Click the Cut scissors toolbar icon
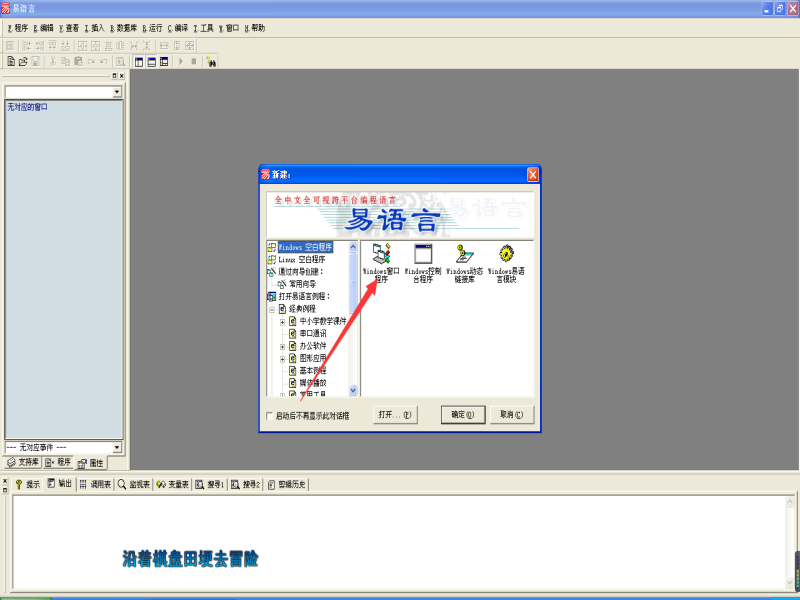The image size is (800, 600). coord(53,62)
